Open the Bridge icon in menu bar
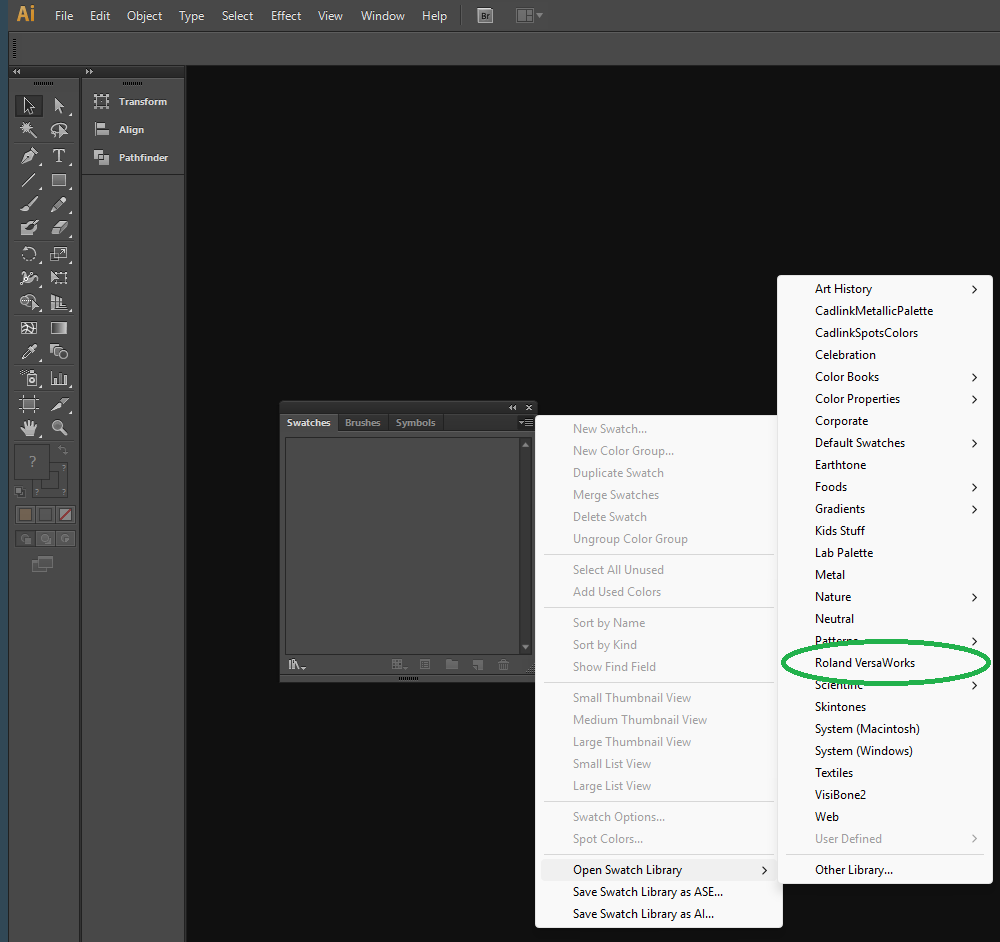1000x942 pixels. (485, 16)
